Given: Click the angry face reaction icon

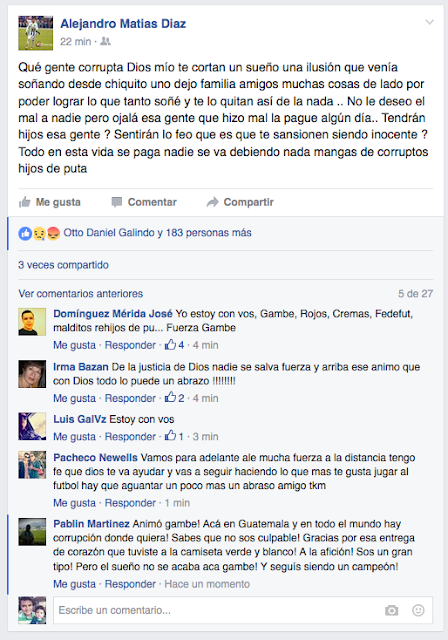Looking at the screenshot, I should (53, 233).
